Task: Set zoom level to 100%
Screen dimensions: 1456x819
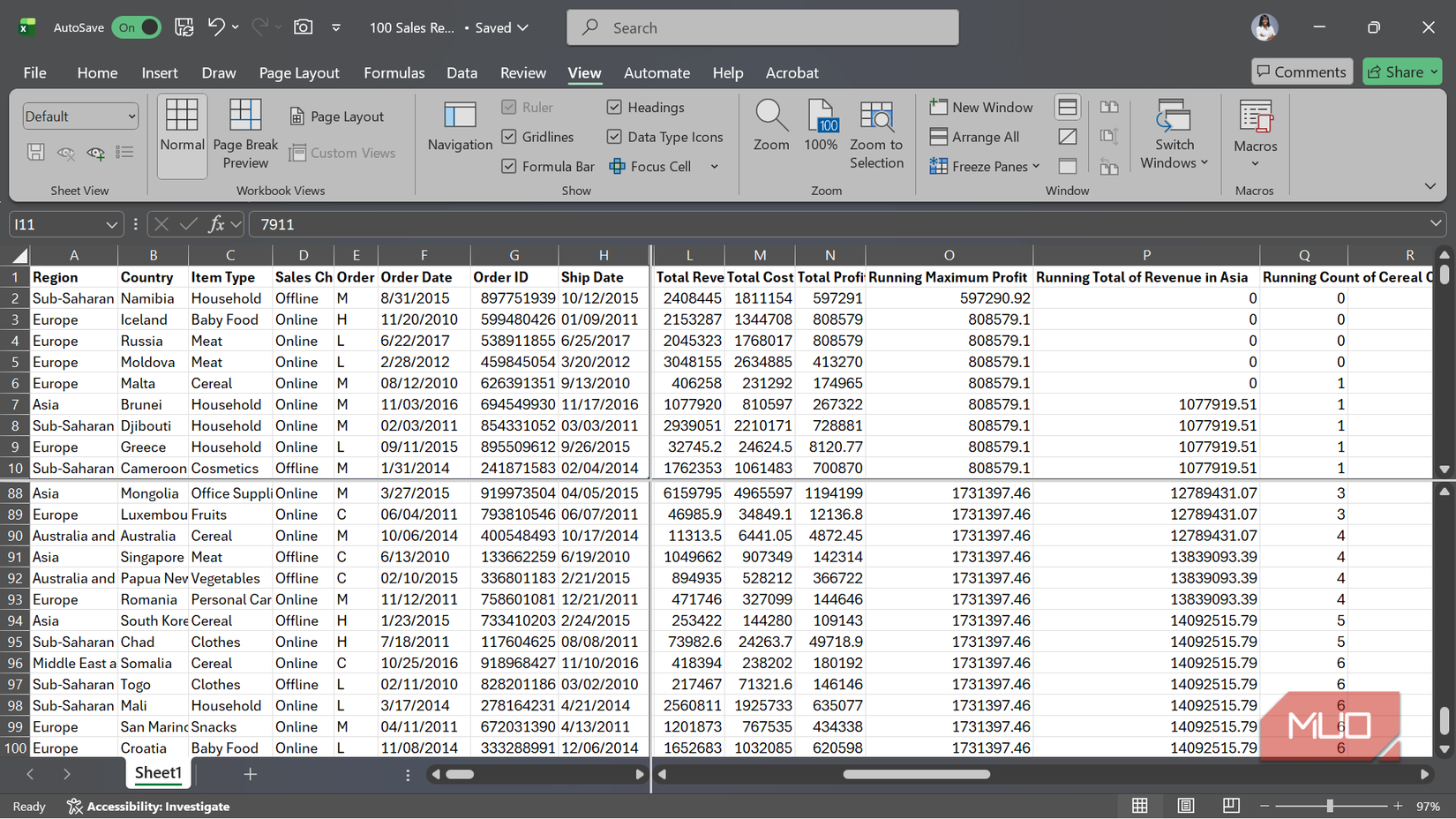Action: coord(822,128)
